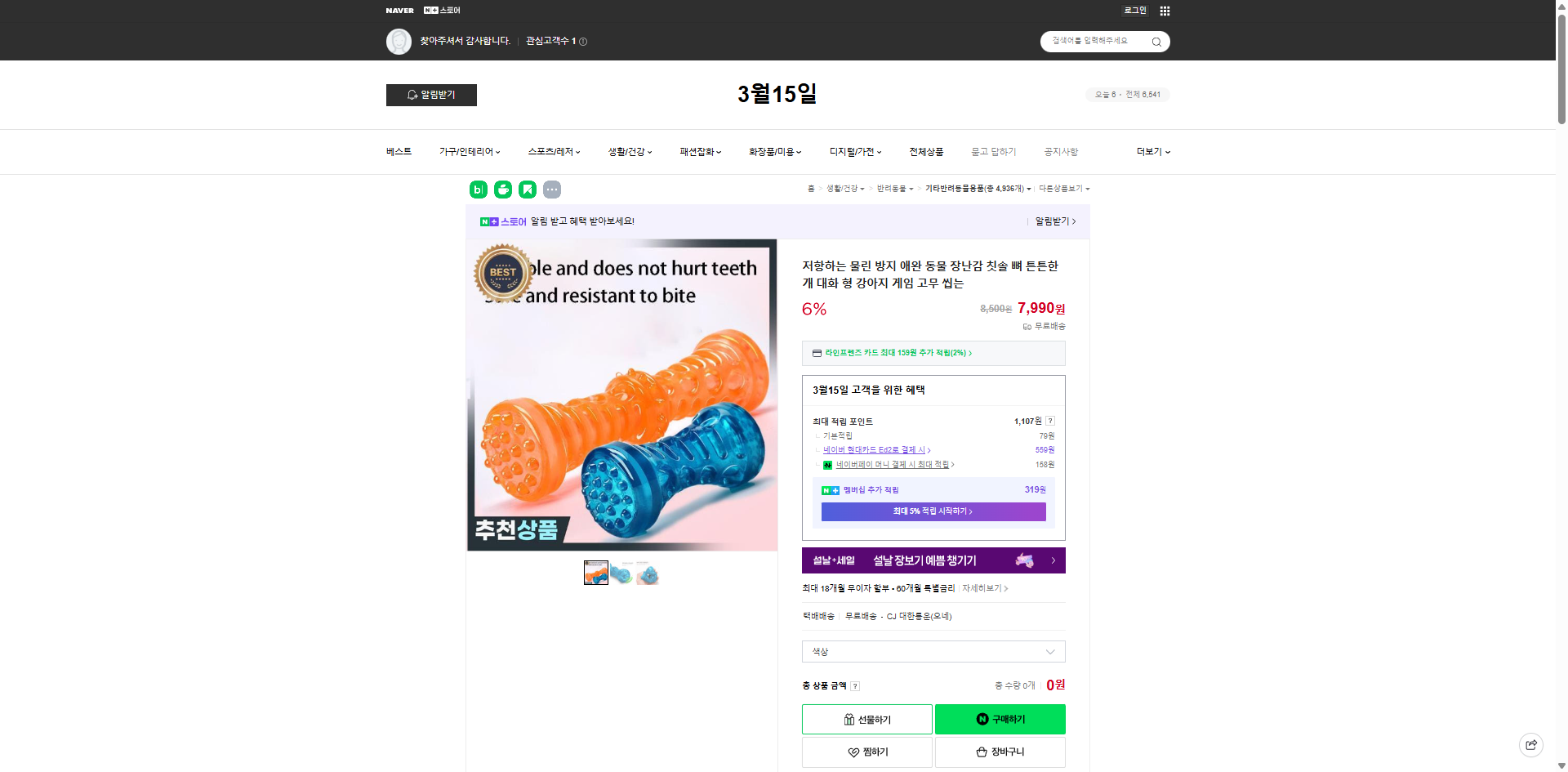Click the 찜하기 wishlist button
1568x772 pixels.
(x=866, y=752)
